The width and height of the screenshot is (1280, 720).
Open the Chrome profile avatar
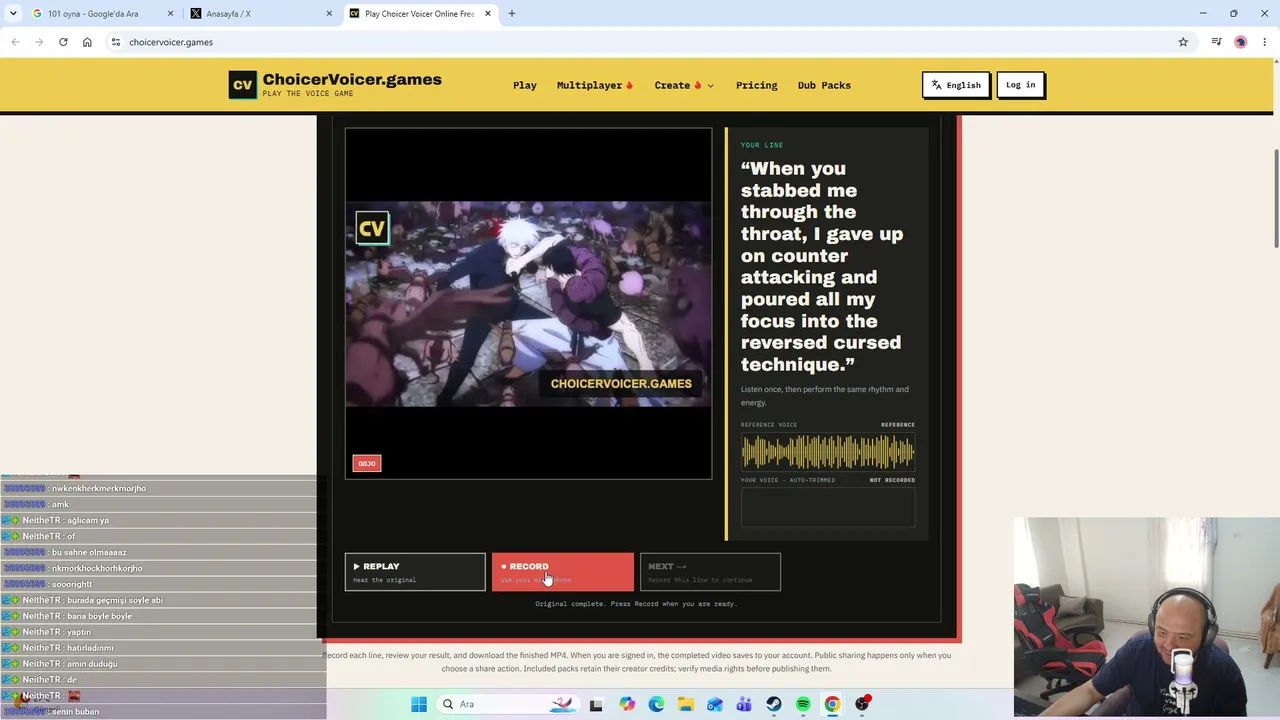pyautogui.click(x=1241, y=42)
